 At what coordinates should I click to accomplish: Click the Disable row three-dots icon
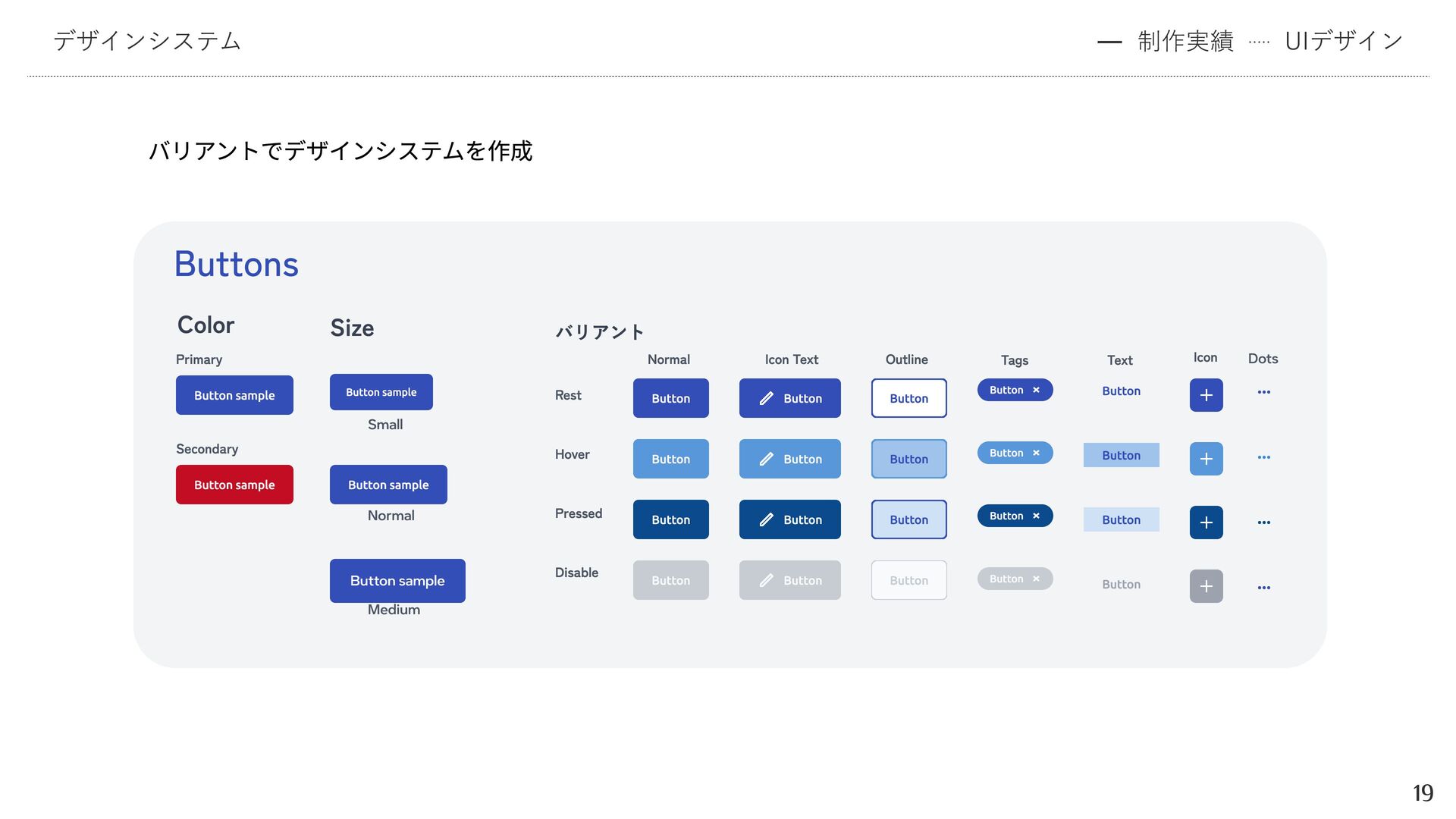(x=1263, y=588)
